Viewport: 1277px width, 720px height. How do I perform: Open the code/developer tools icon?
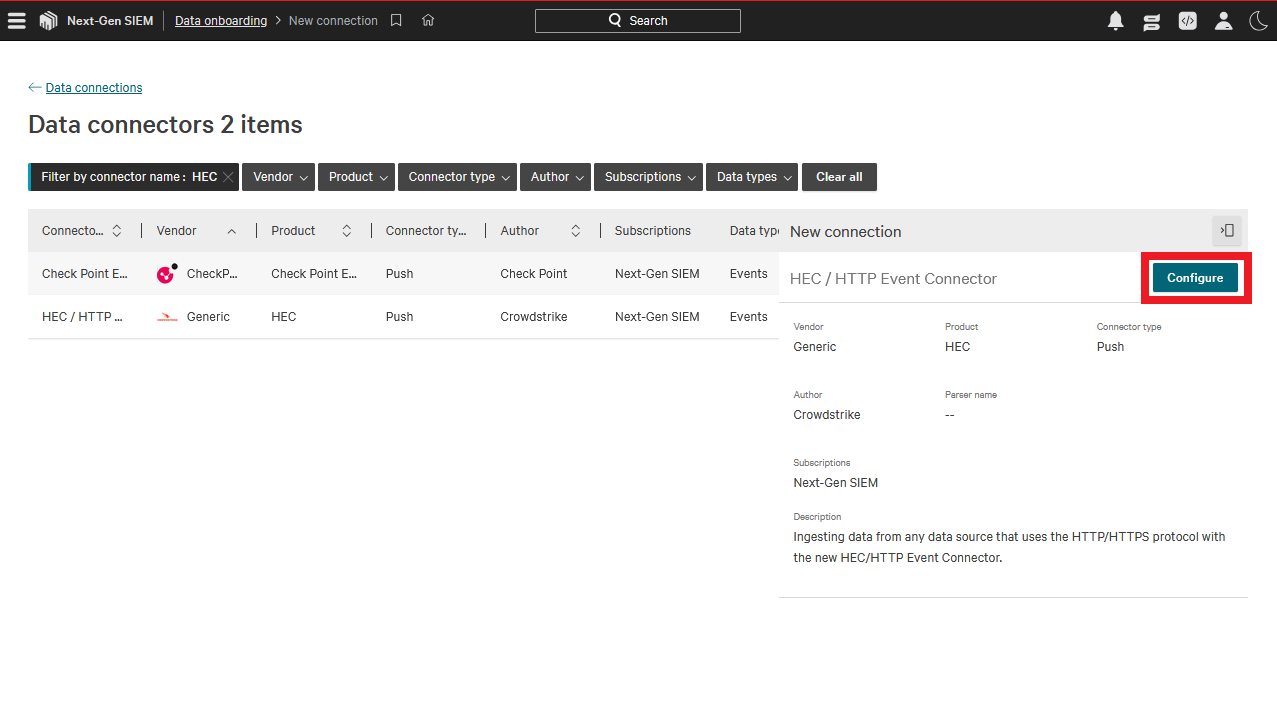point(1187,20)
